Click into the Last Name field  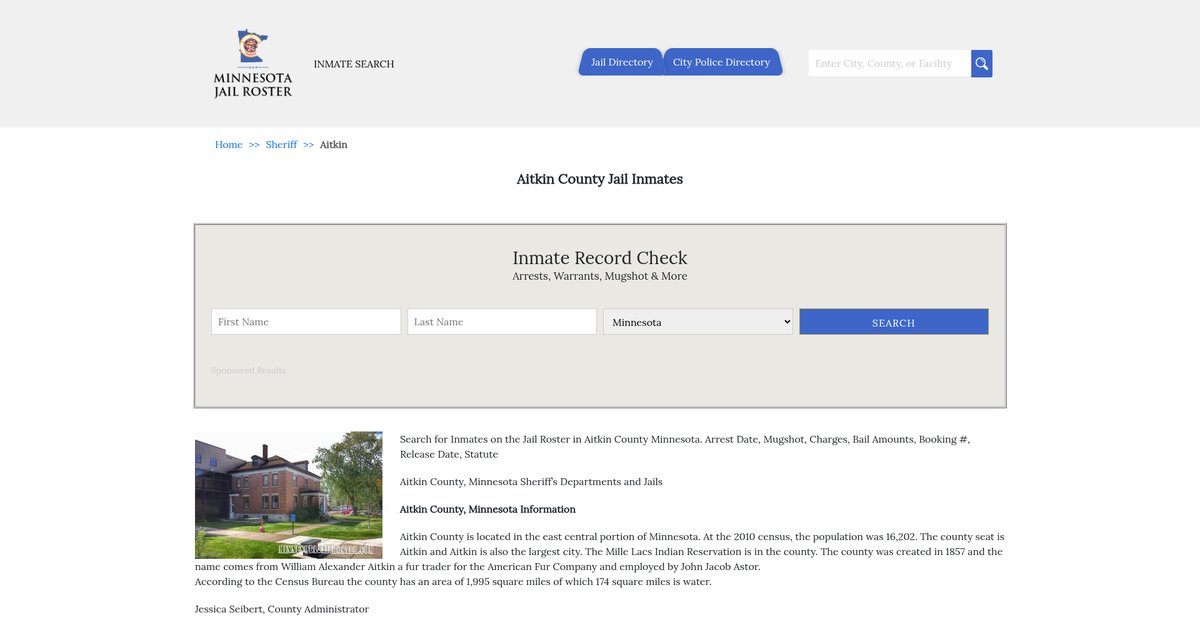[502, 322]
